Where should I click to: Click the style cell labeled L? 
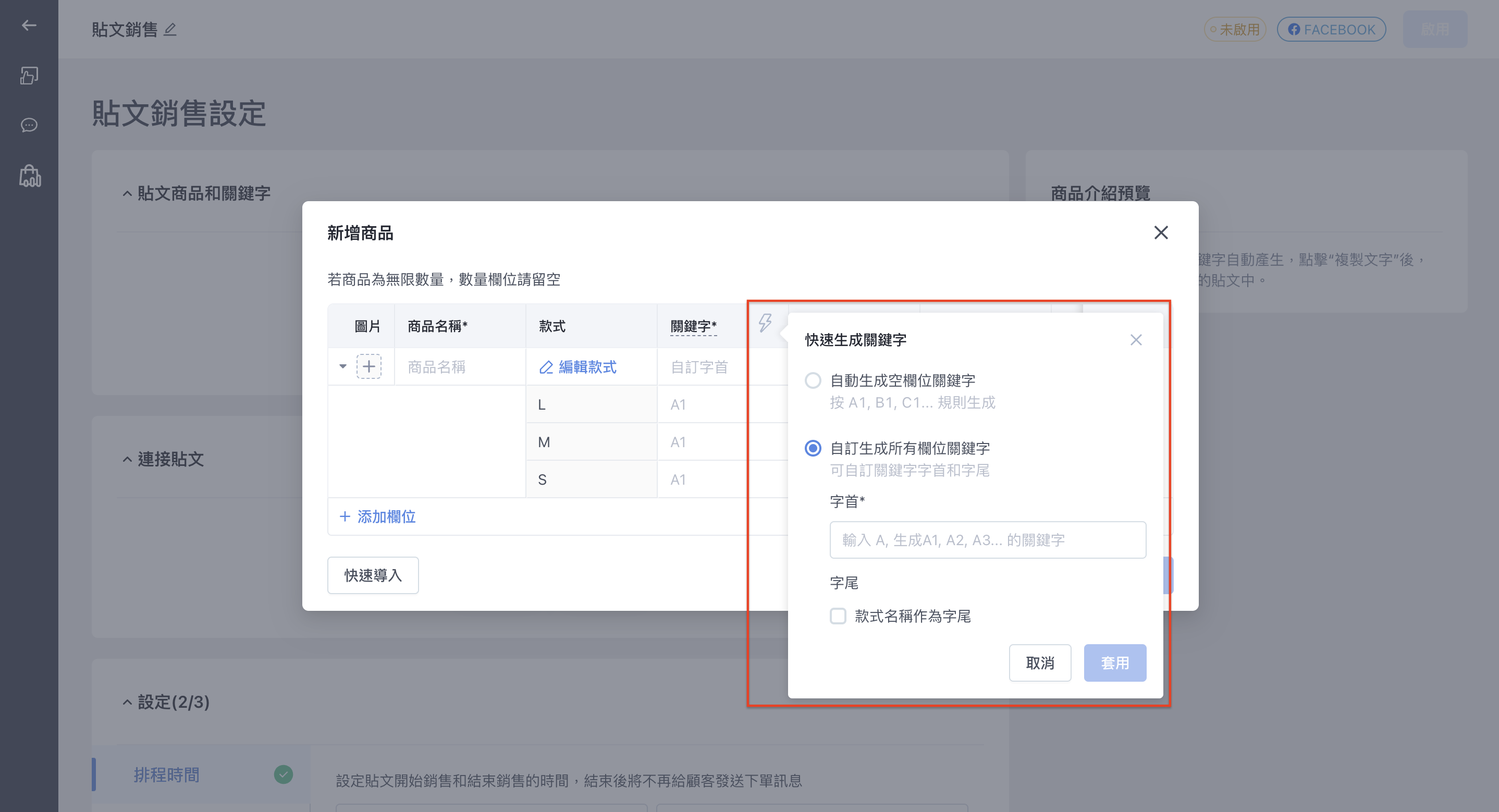591,404
